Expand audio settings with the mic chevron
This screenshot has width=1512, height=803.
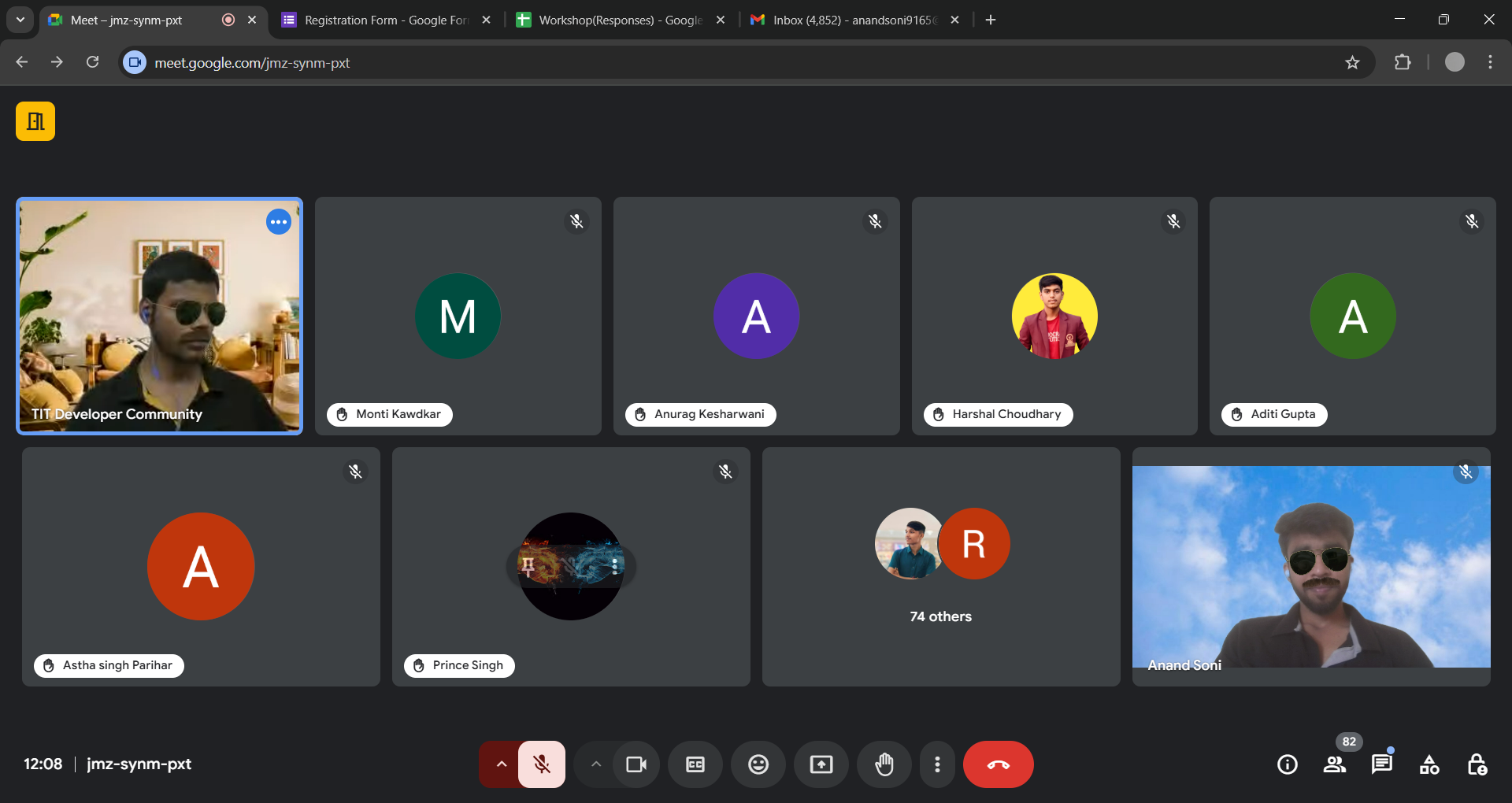502,764
